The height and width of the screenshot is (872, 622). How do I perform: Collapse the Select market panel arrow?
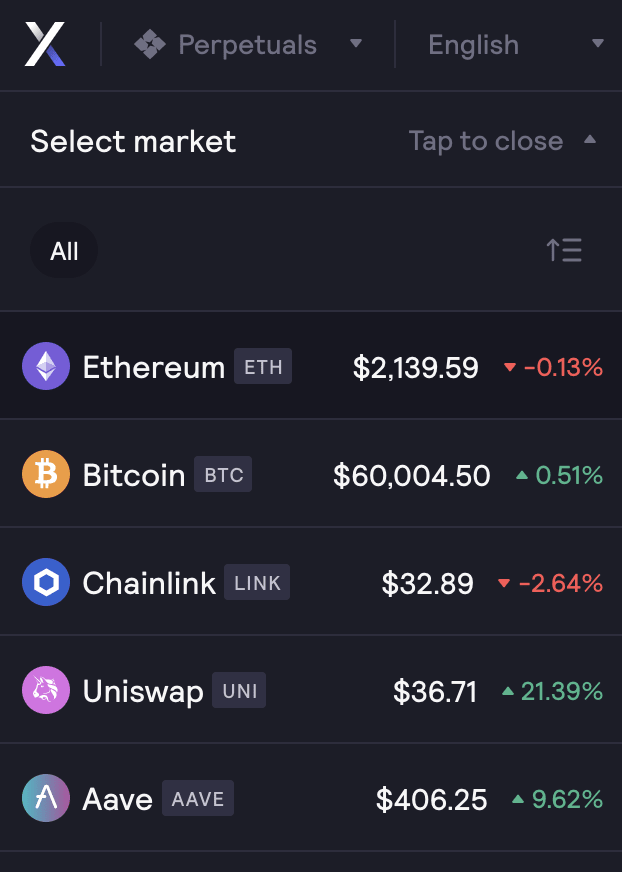click(590, 141)
